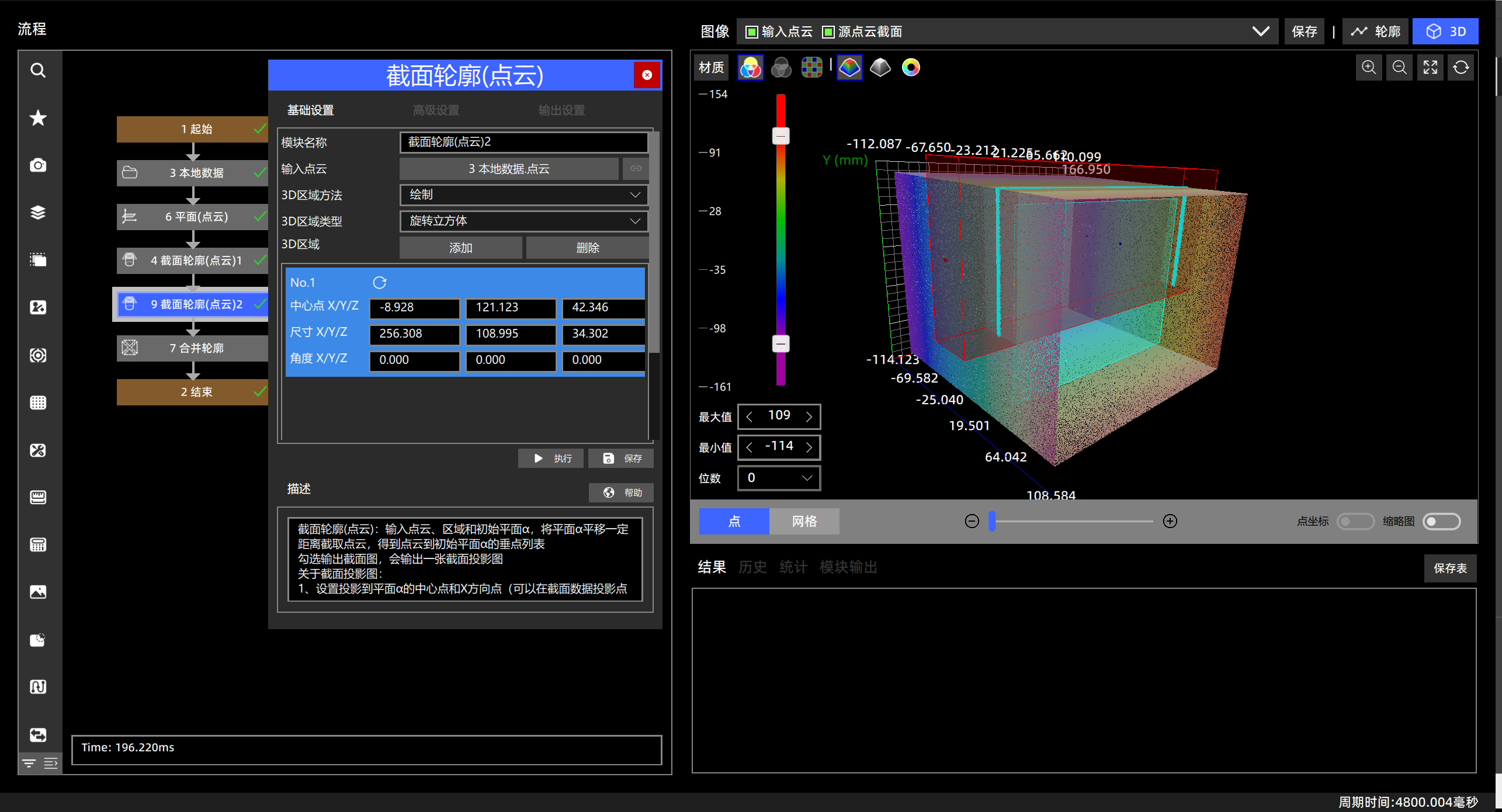Screen dimensions: 1502x812
Task: Click the filter icon at sidebar bottom
Action: click(x=29, y=763)
